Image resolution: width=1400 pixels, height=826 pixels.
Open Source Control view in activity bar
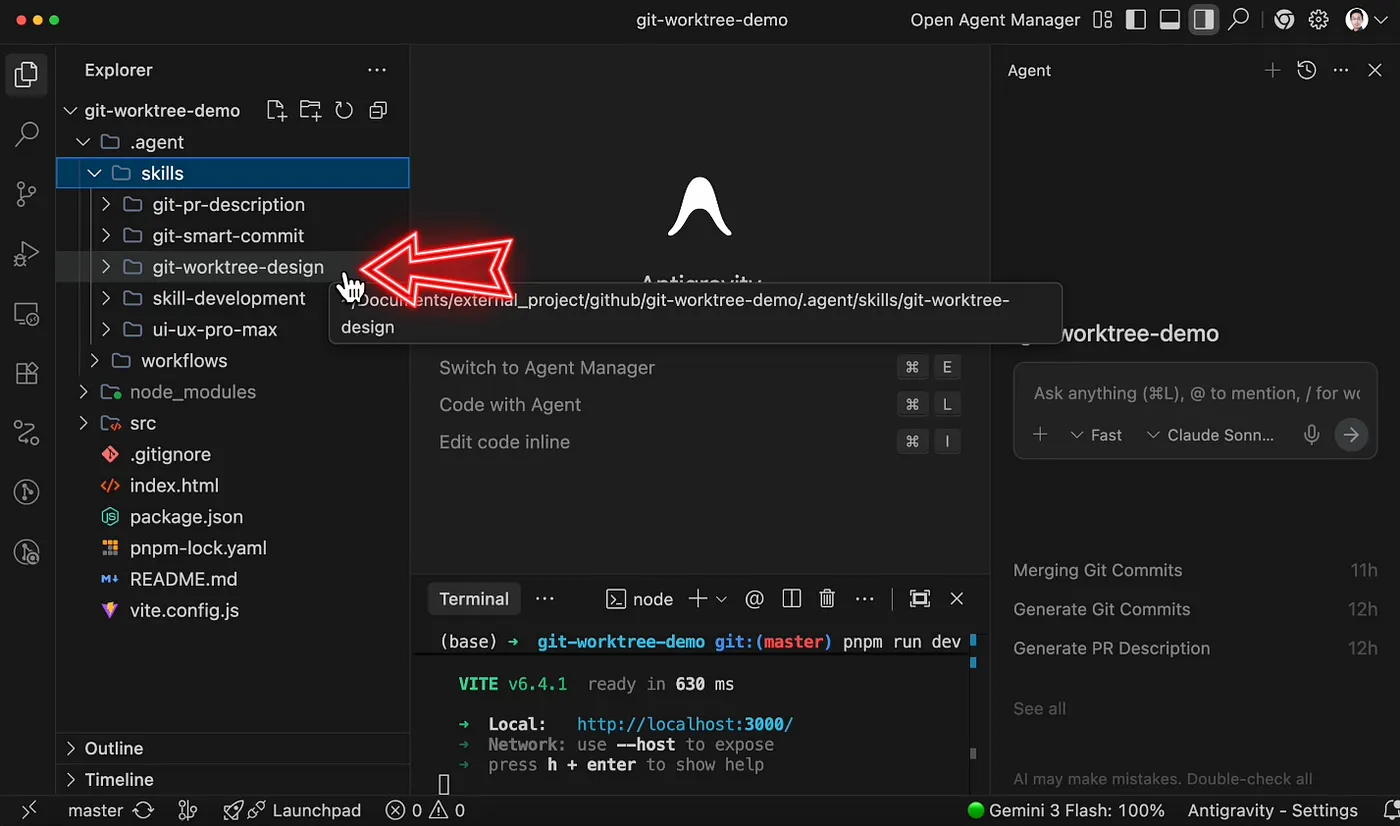click(27, 194)
